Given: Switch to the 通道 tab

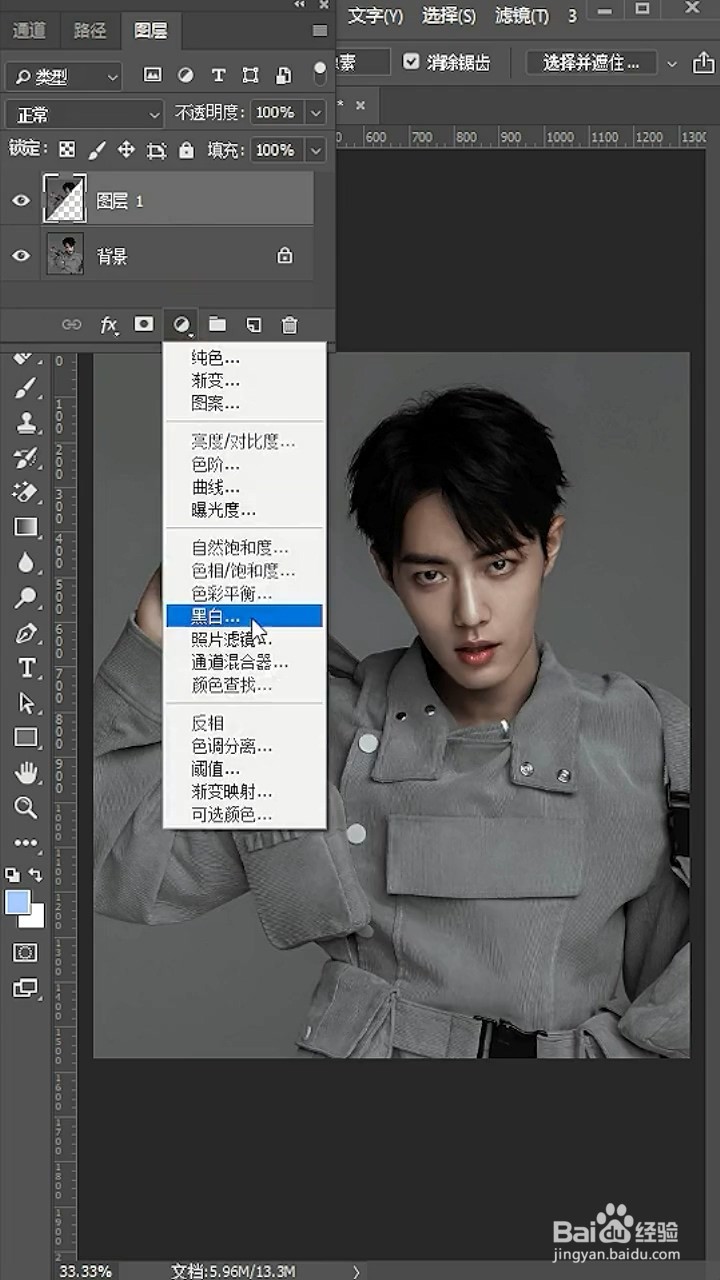Looking at the screenshot, I should 29,30.
